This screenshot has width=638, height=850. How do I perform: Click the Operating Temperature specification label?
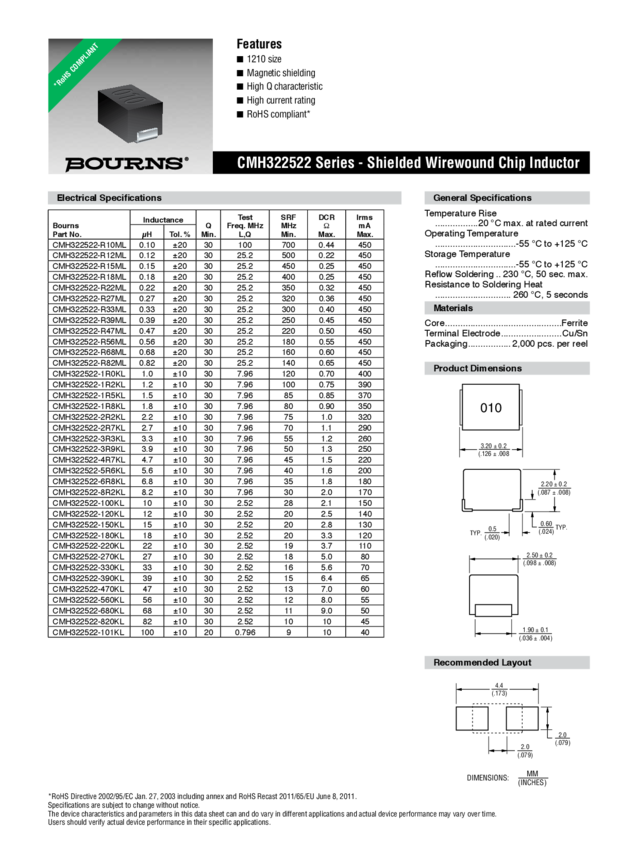pos(471,234)
